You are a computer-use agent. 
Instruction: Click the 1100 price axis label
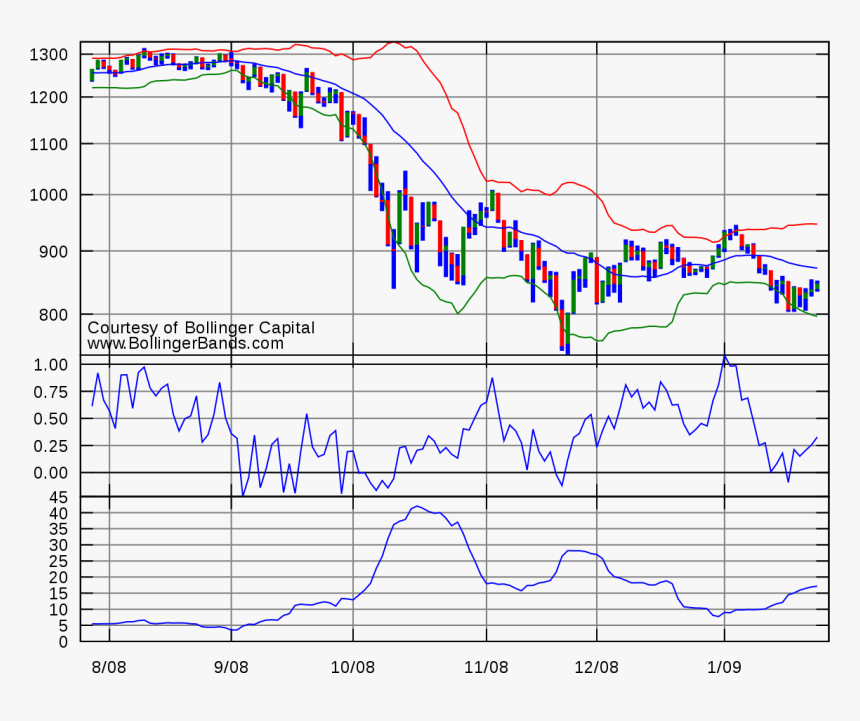coord(49,145)
